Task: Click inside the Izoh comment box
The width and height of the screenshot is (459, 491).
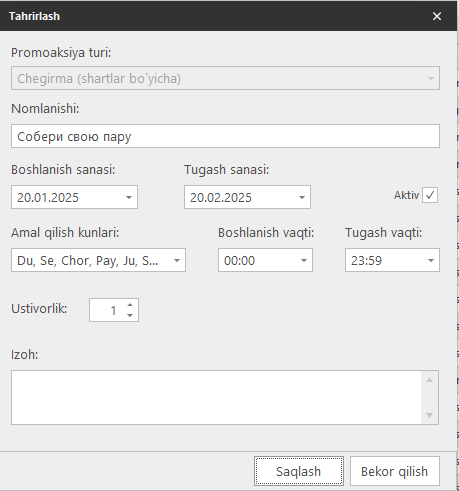Action: (x=216, y=397)
